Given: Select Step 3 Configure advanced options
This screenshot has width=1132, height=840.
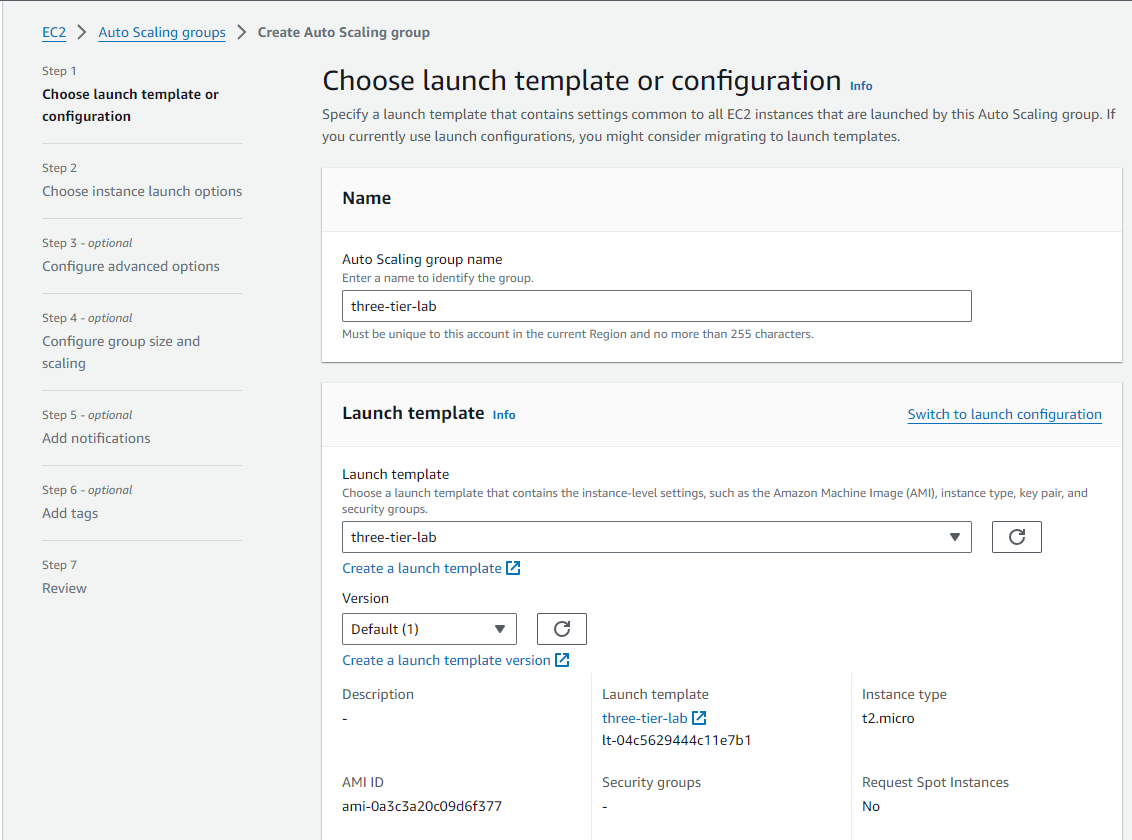Looking at the screenshot, I should click(131, 266).
